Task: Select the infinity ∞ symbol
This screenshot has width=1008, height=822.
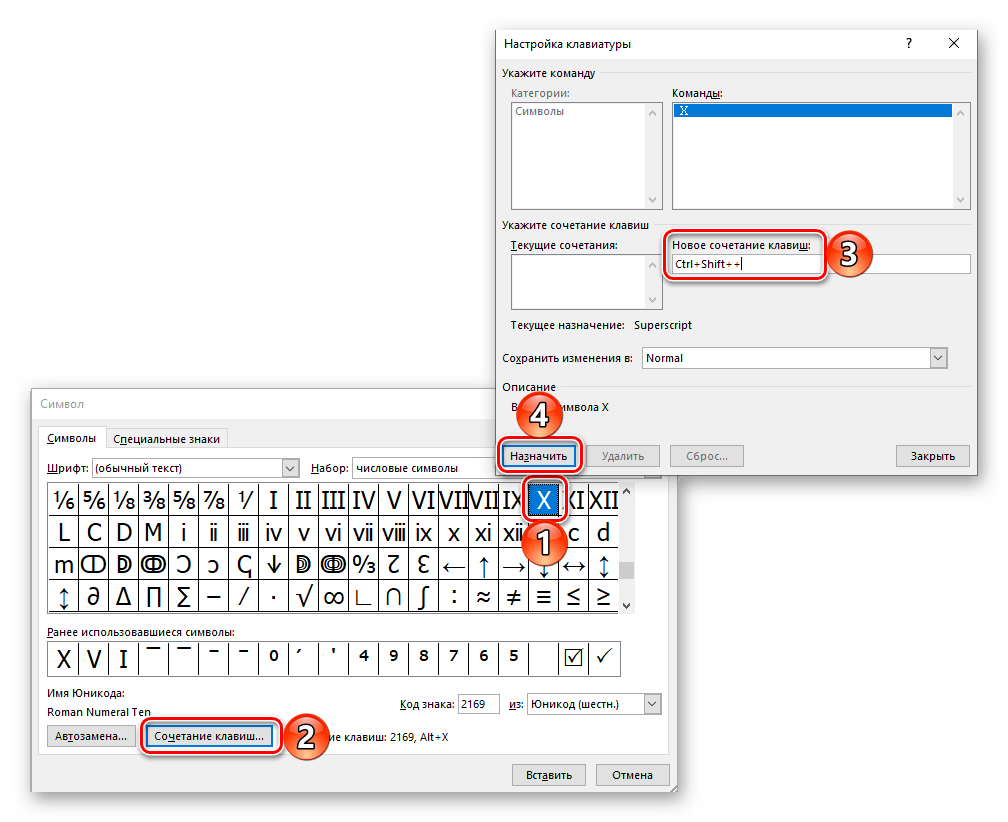Action: click(x=333, y=597)
